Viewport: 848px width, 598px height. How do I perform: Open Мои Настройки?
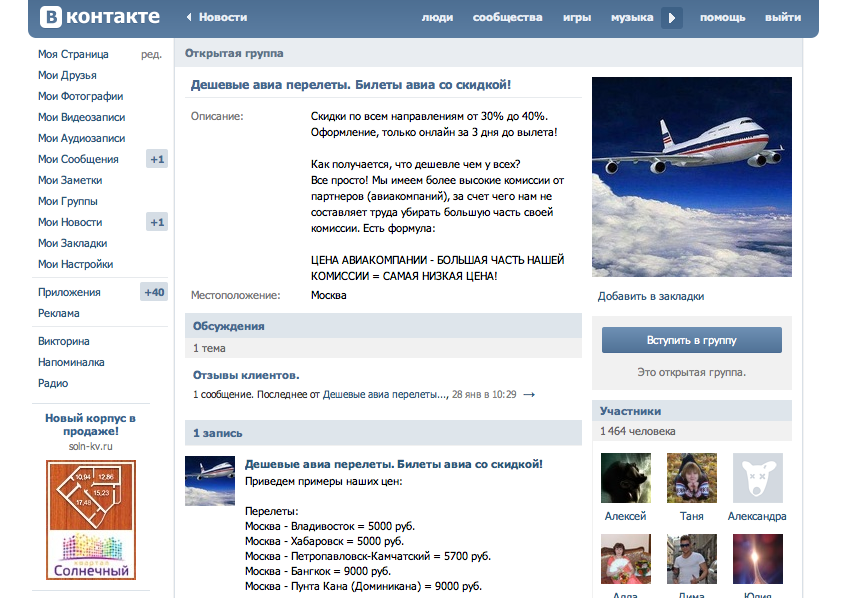75,264
